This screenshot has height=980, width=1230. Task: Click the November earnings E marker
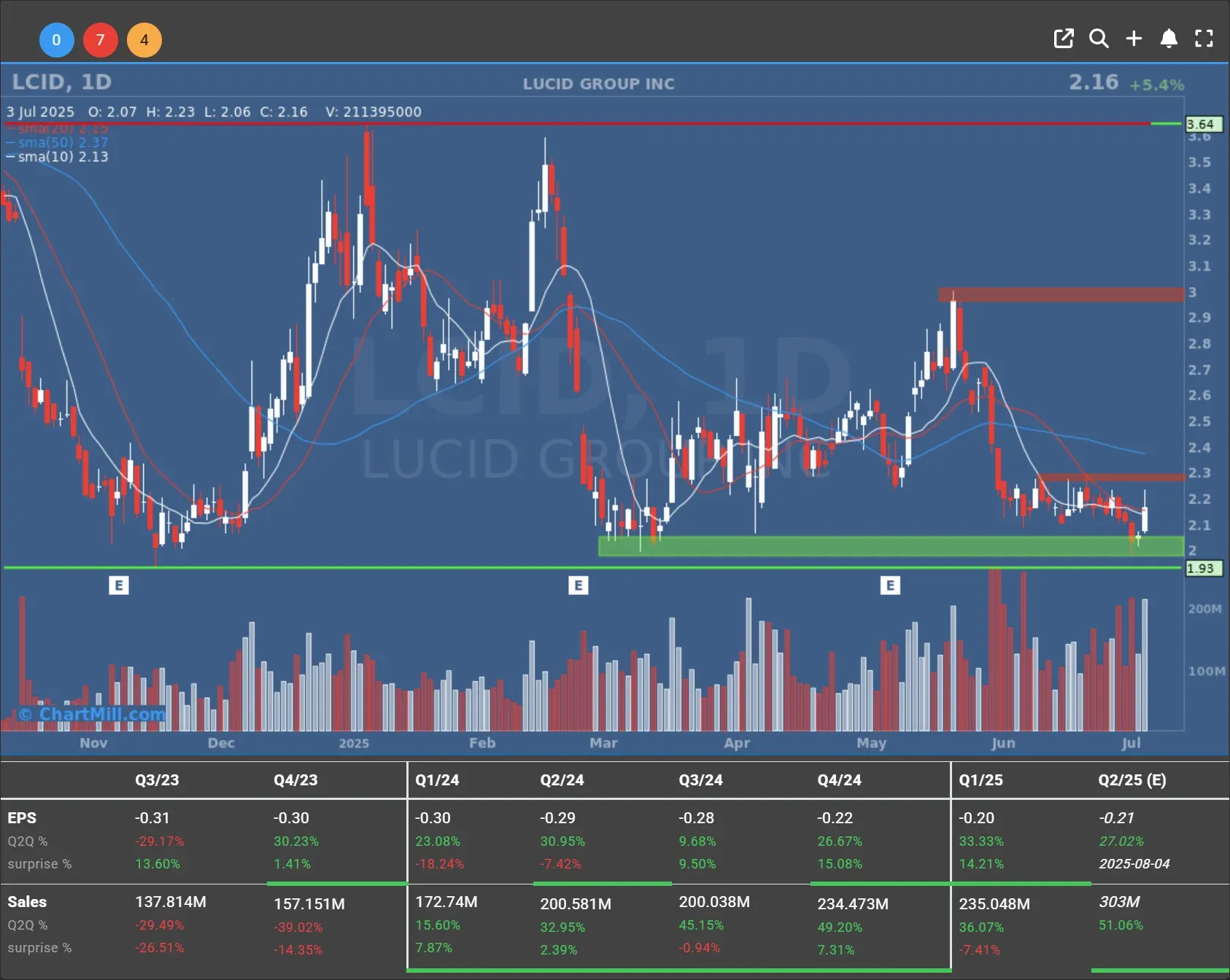pyautogui.click(x=119, y=585)
